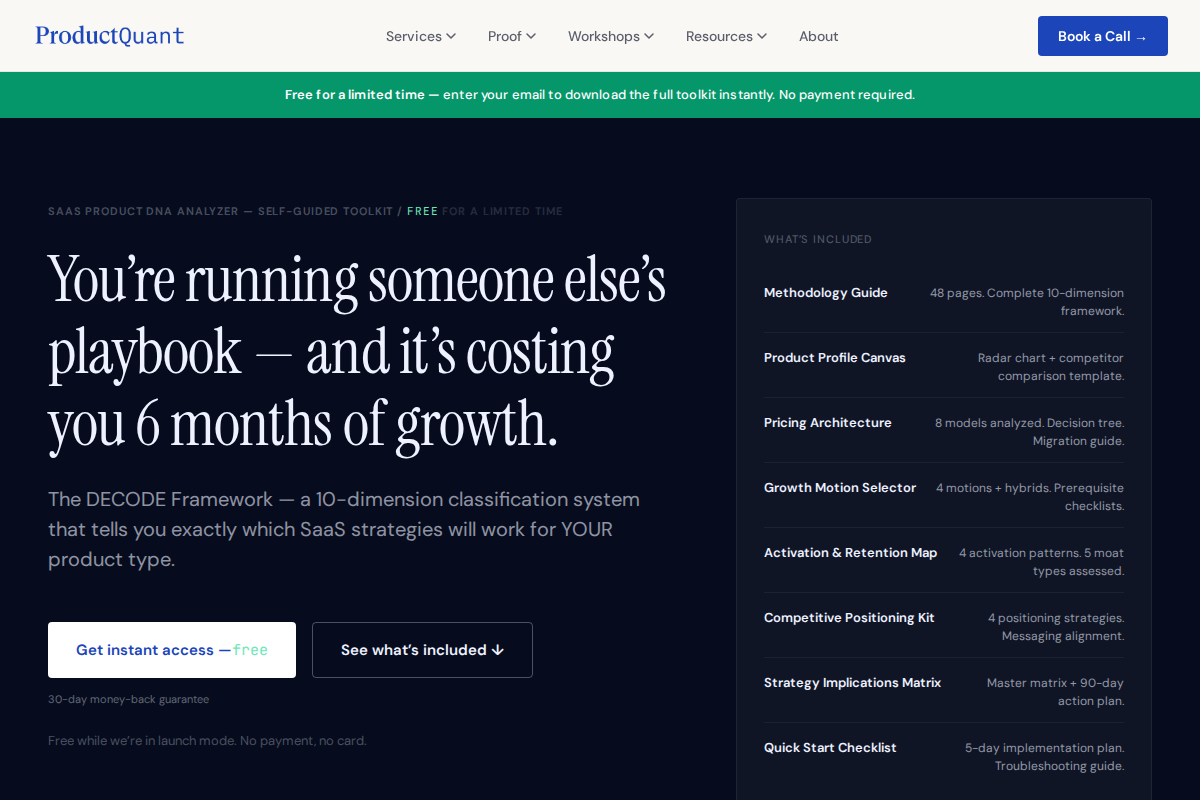Click the ProductQuant logo
The height and width of the screenshot is (800, 1200).
[x=110, y=35]
